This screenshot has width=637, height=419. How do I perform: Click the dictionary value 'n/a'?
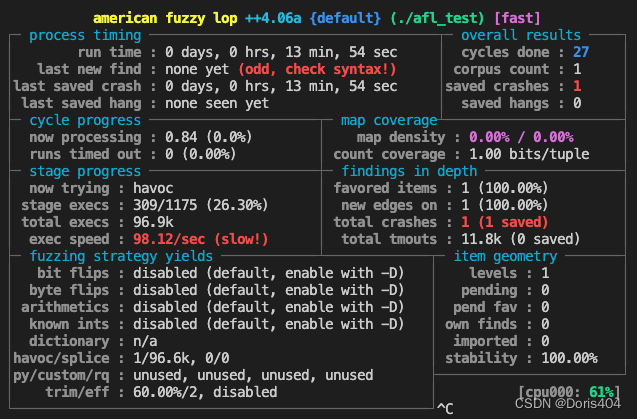(145, 342)
